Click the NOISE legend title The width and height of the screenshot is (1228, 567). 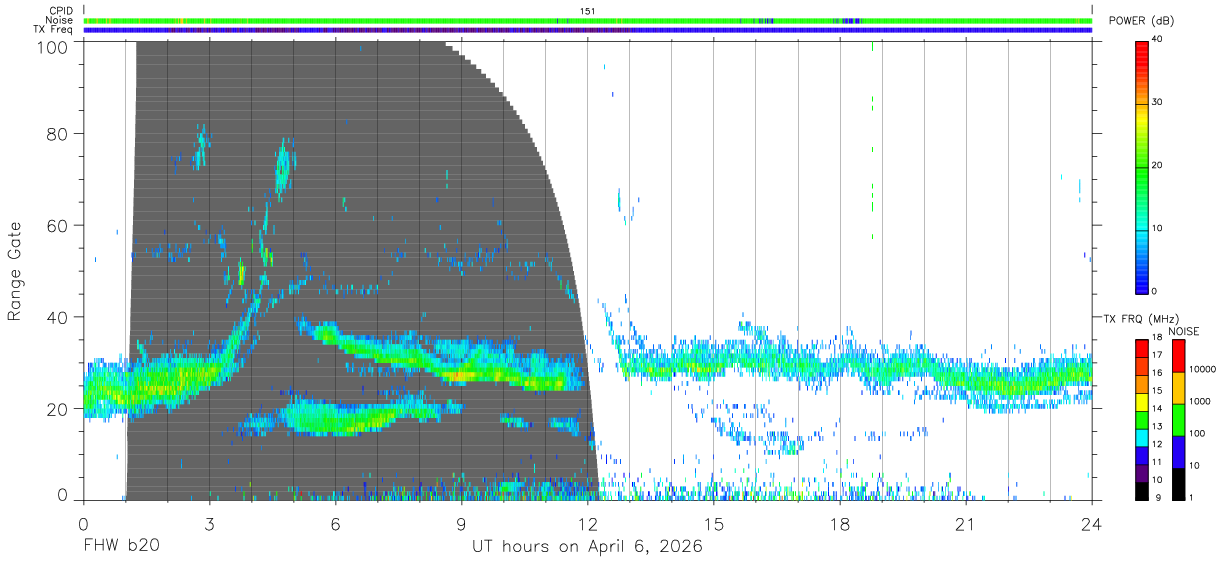pyautogui.click(x=1183, y=330)
